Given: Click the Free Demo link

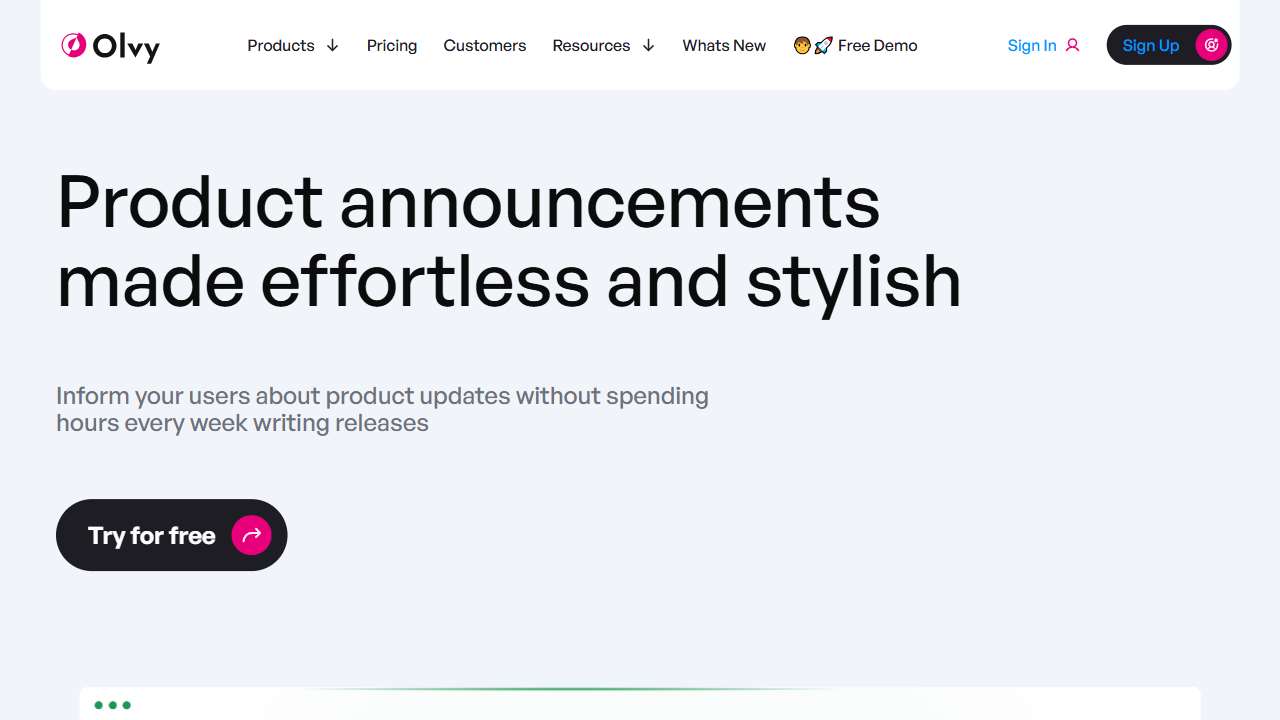Looking at the screenshot, I should coord(877,45).
